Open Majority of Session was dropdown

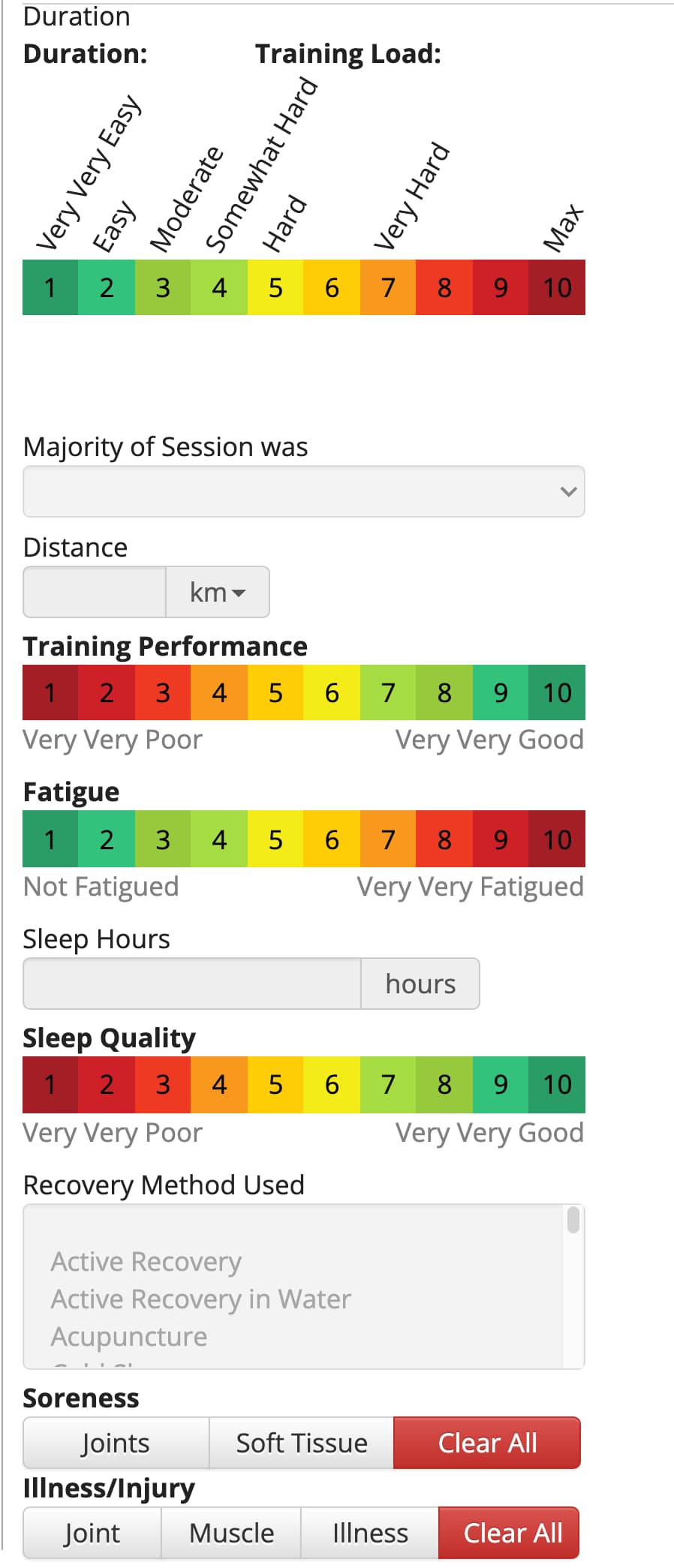(304, 491)
